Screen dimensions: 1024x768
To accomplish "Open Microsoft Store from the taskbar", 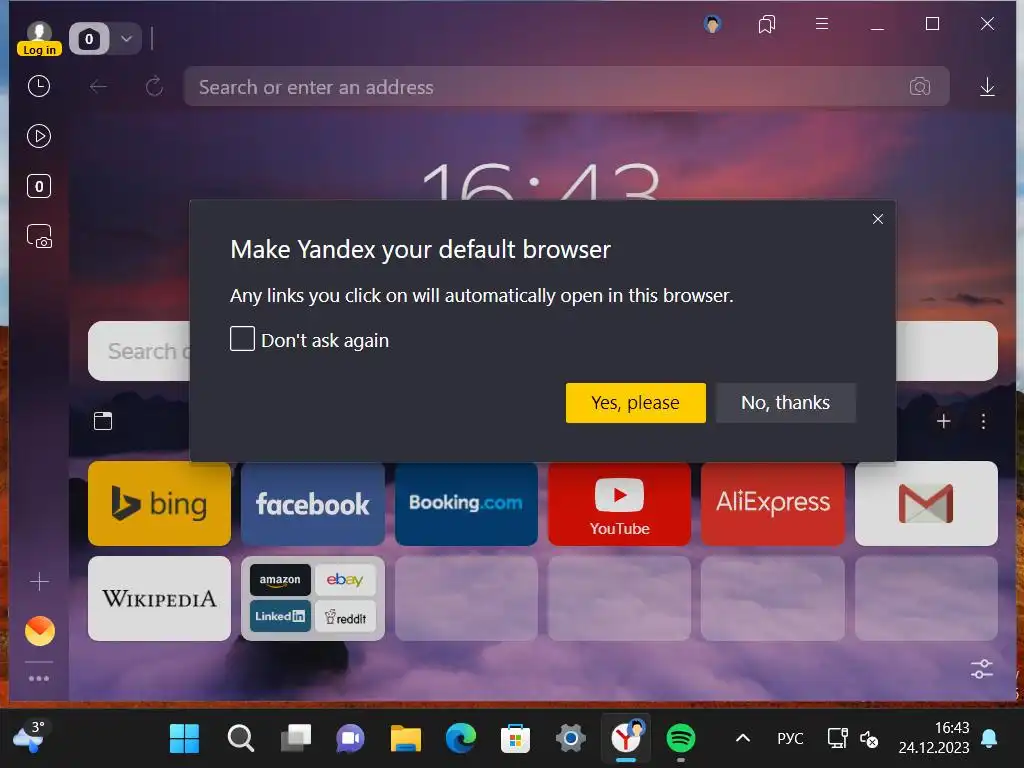I will pos(515,739).
